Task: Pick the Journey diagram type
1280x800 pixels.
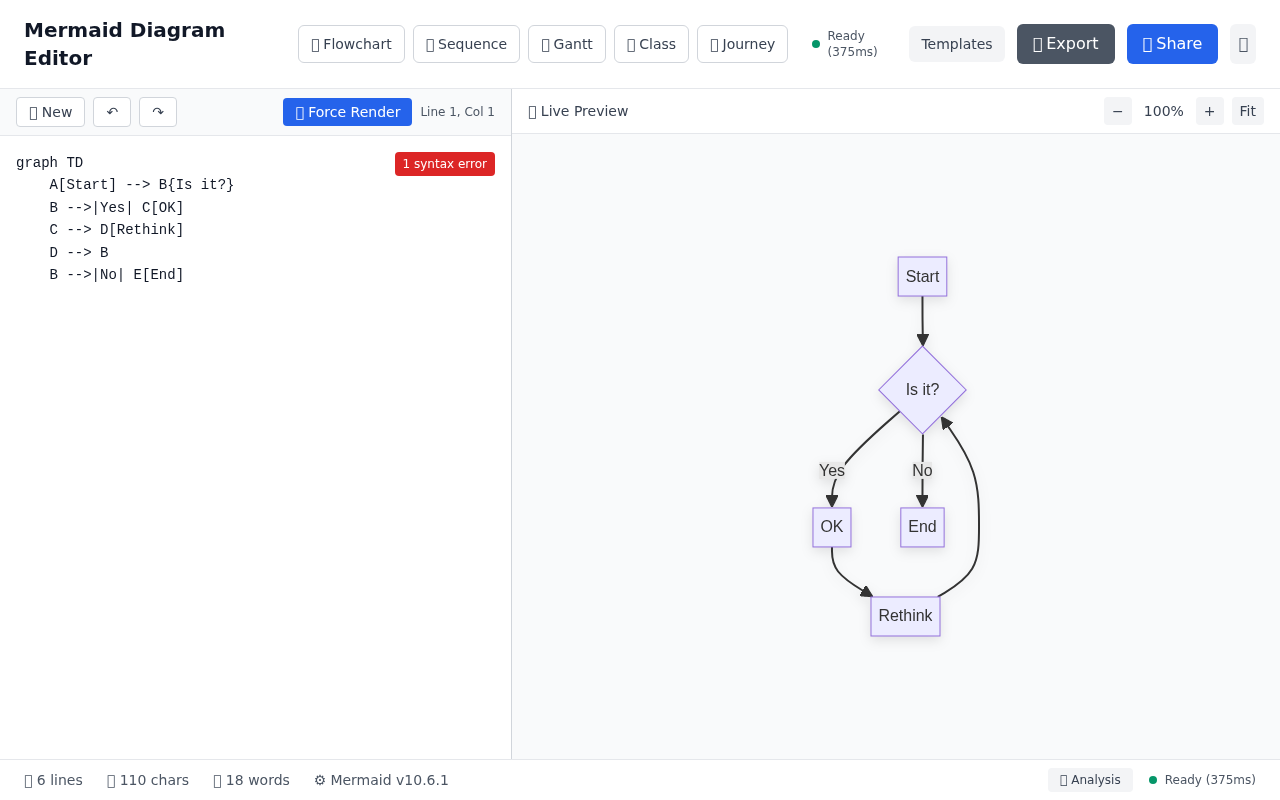Action: [x=742, y=44]
